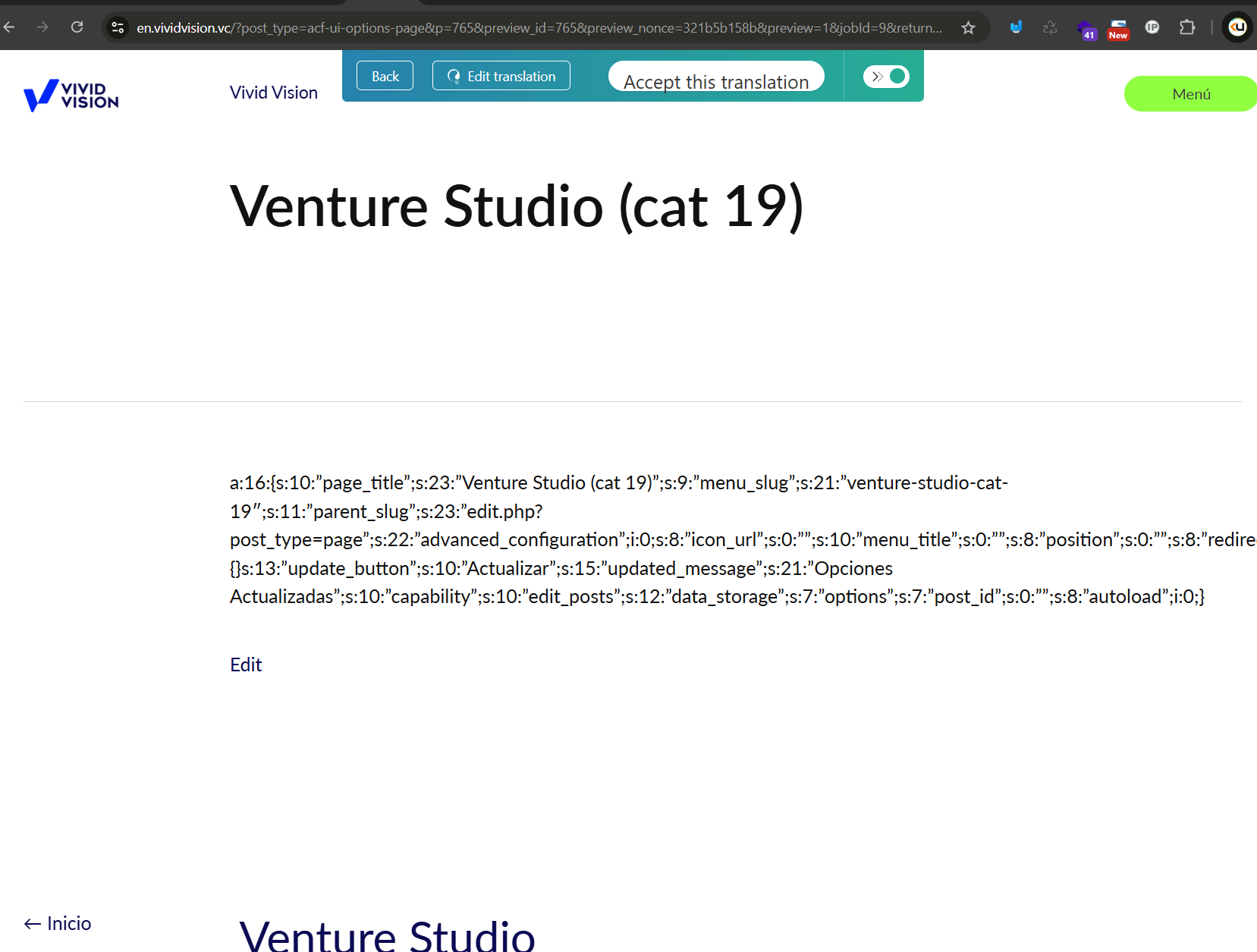
Task: Click the recycle-arrows extension icon
Action: pyautogui.click(x=1050, y=28)
